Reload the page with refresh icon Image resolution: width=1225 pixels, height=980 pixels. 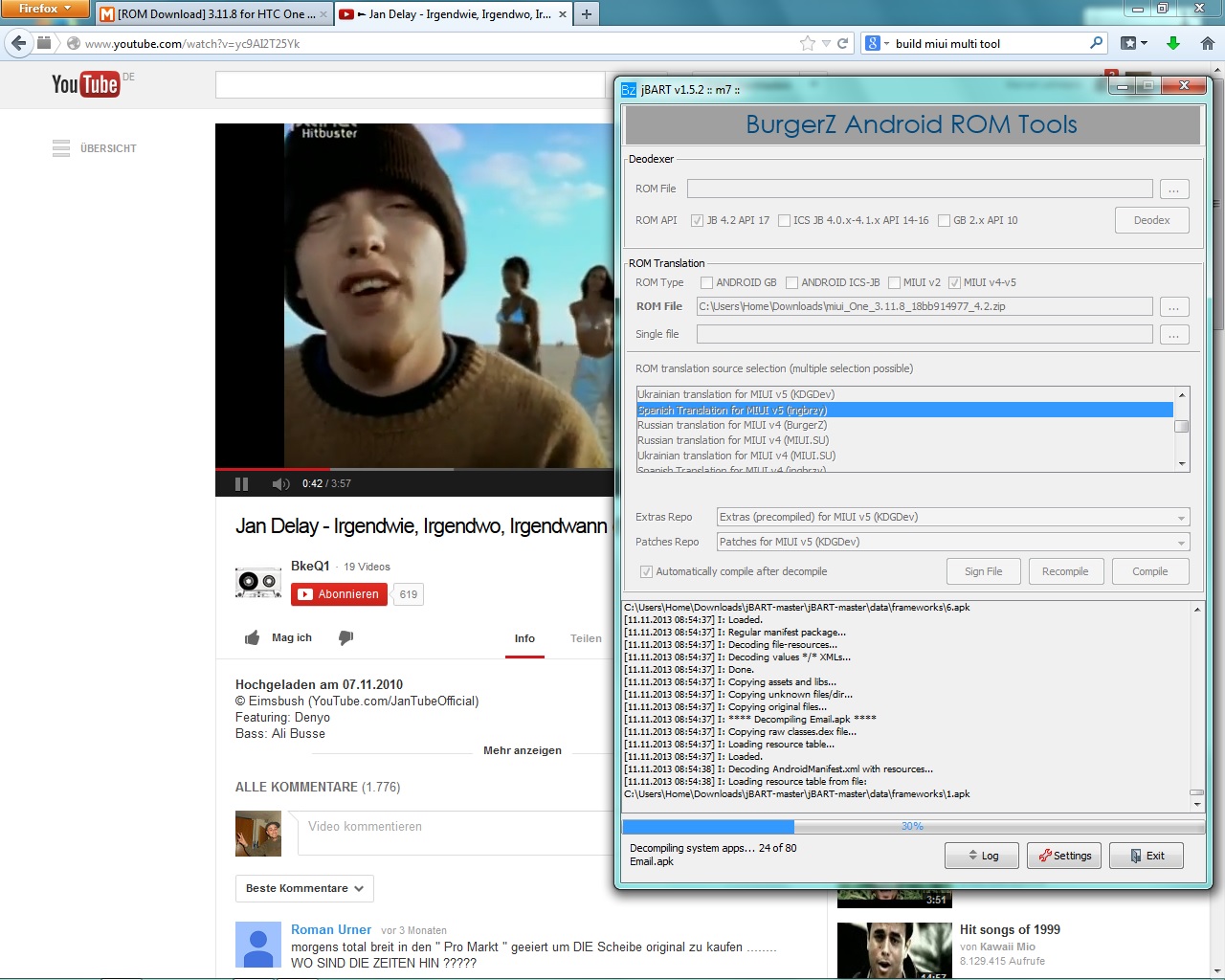pos(843,43)
